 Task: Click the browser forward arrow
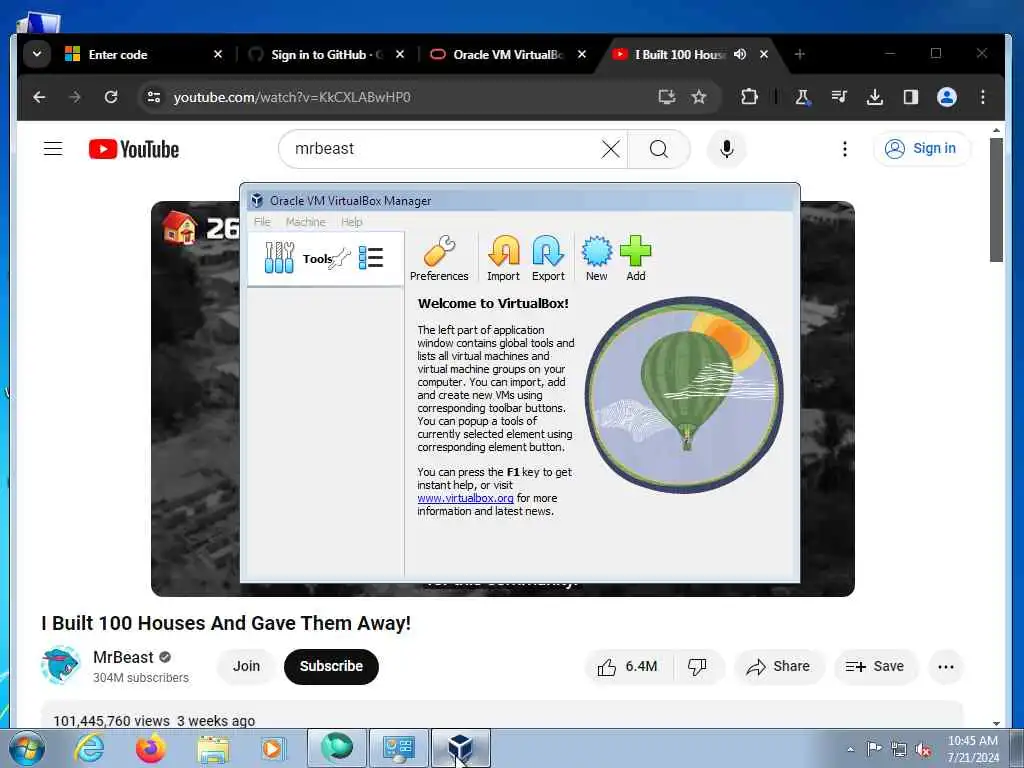point(75,97)
